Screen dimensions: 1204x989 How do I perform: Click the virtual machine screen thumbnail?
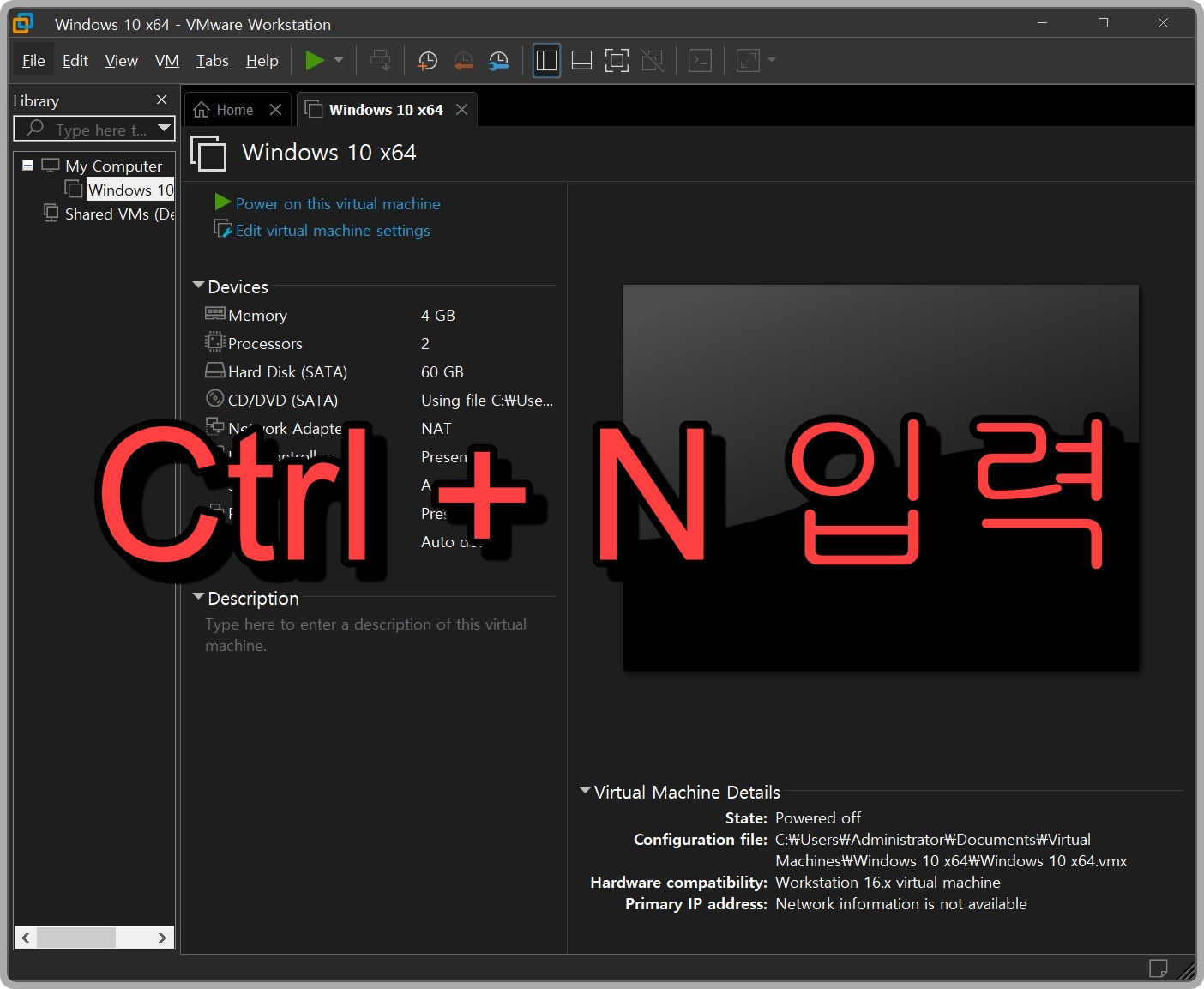click(881, 478)
